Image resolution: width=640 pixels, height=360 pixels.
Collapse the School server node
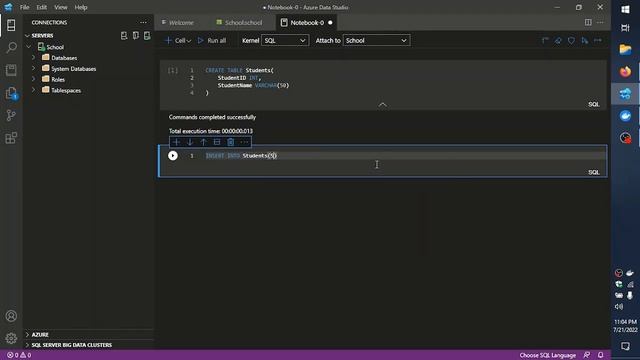pos(29,47)
